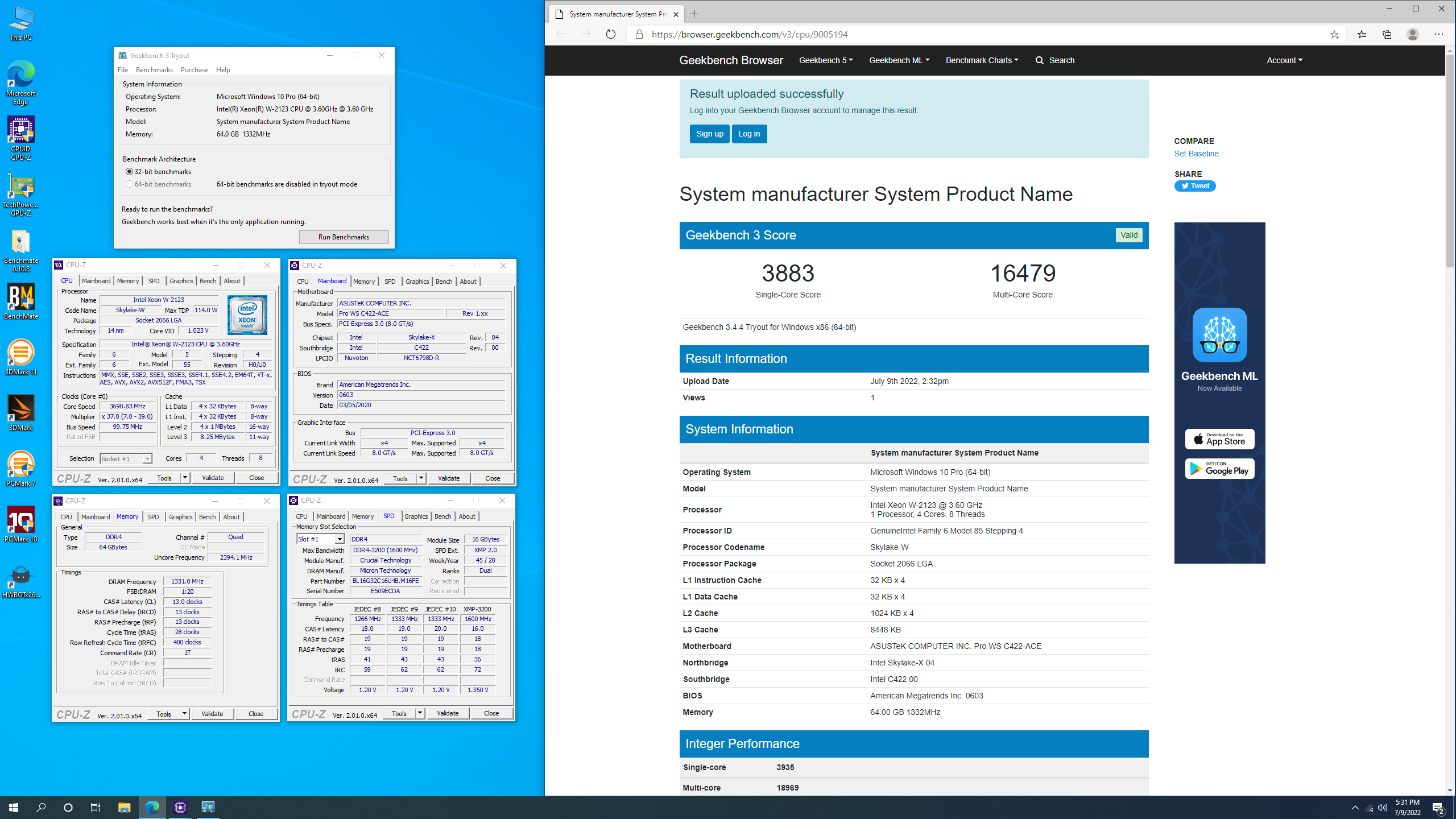Open File Explorer from taskbar
The width and height of the screenshot is (1456, 819).
click(124, 807)
